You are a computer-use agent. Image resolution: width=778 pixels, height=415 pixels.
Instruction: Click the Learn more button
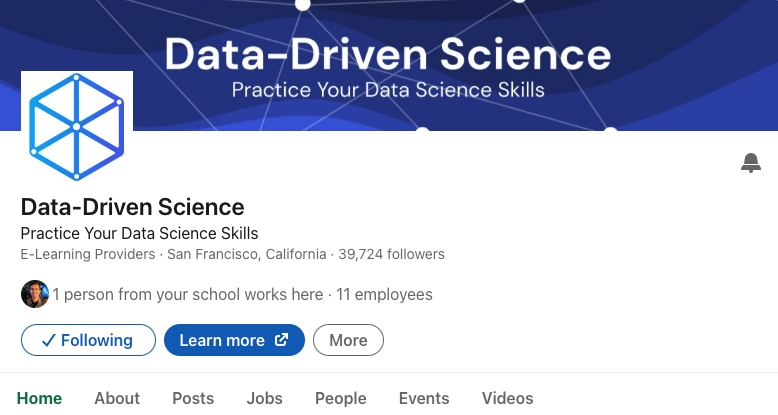tap(234, 340)
